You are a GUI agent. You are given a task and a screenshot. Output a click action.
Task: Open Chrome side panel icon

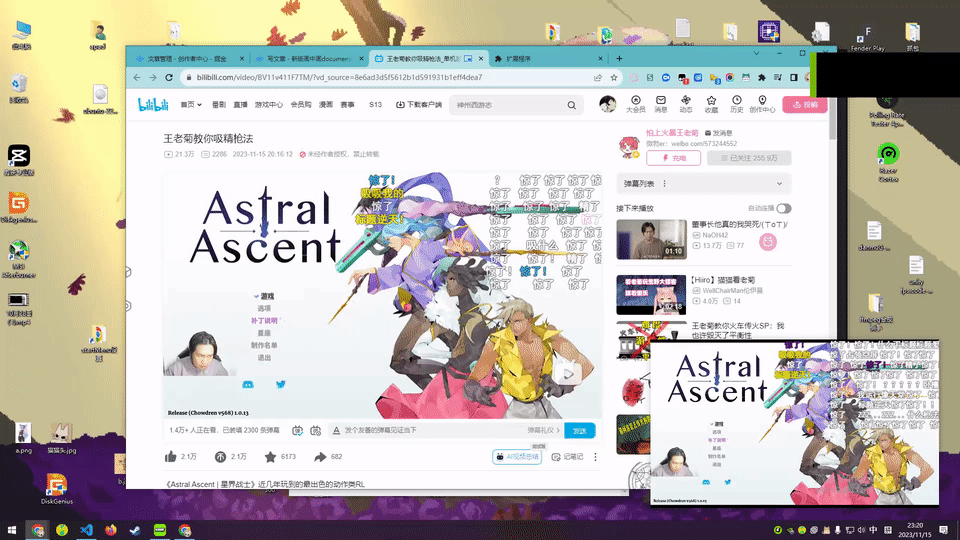coord(793,78)
